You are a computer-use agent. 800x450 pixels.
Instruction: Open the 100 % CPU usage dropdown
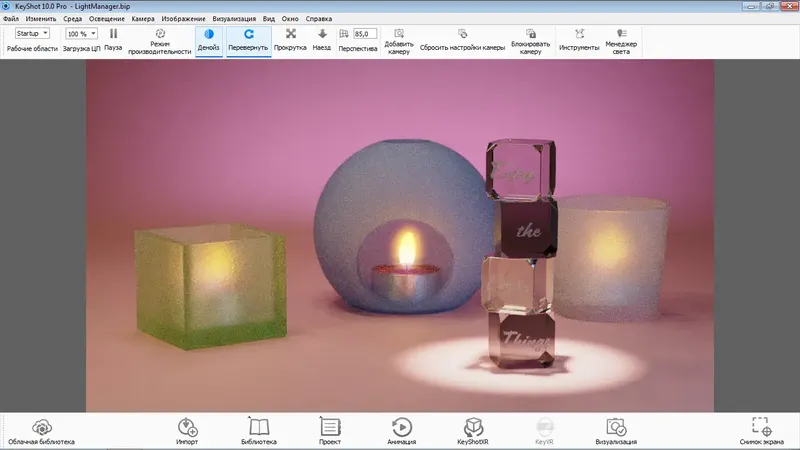point(81,34)
